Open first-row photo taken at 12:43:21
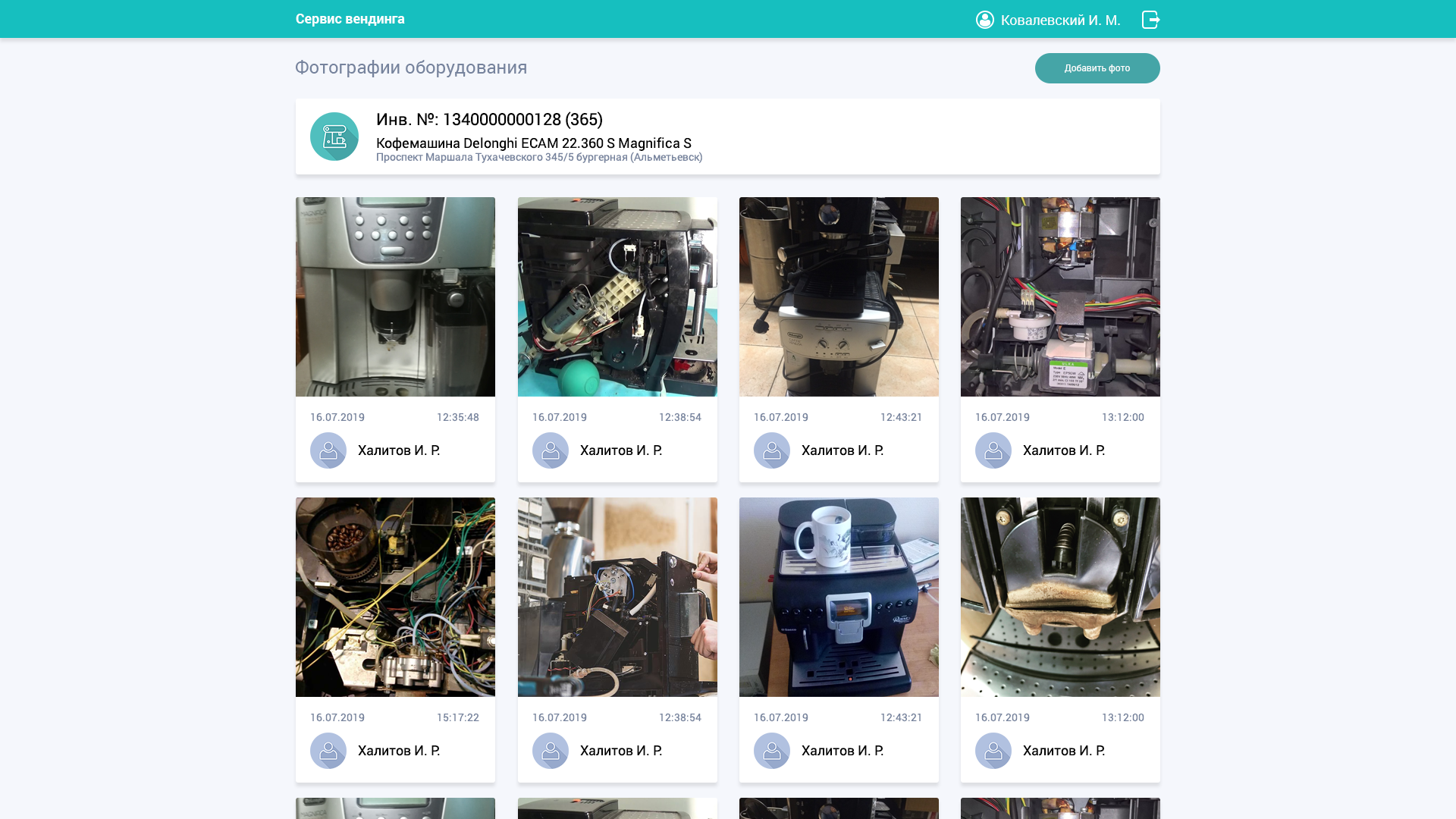This screenshot has height=819, width=1456. [839, 297]
